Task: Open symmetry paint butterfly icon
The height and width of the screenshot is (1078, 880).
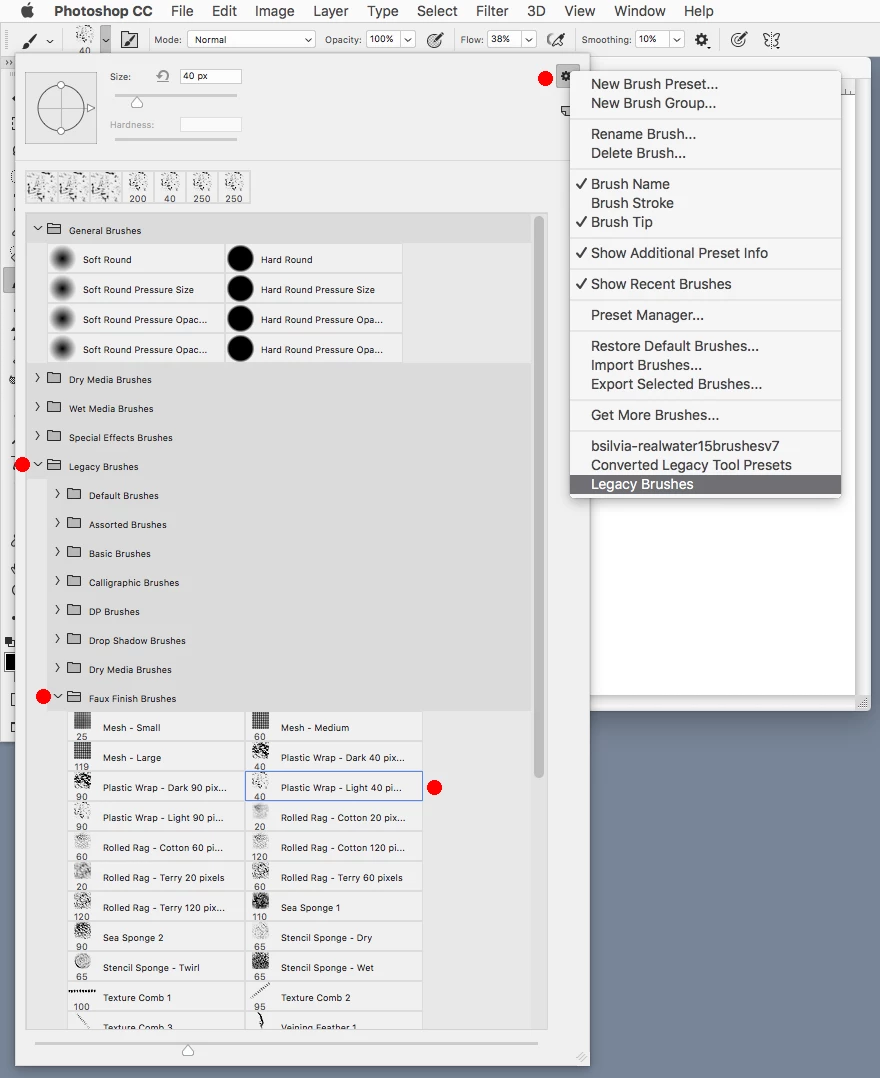Action: 771,40
